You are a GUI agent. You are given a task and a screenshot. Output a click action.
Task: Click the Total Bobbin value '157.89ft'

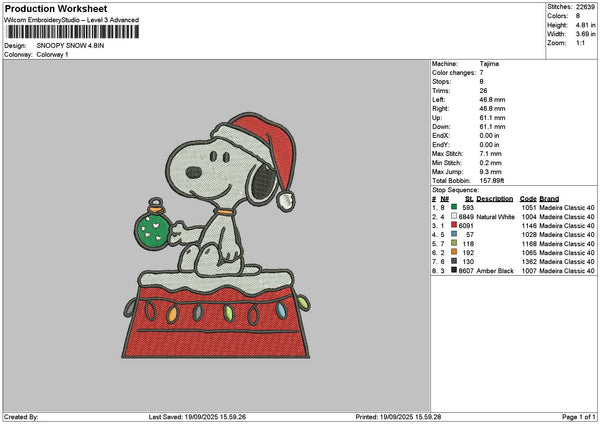pyautogui.click(x=492, y=181)
